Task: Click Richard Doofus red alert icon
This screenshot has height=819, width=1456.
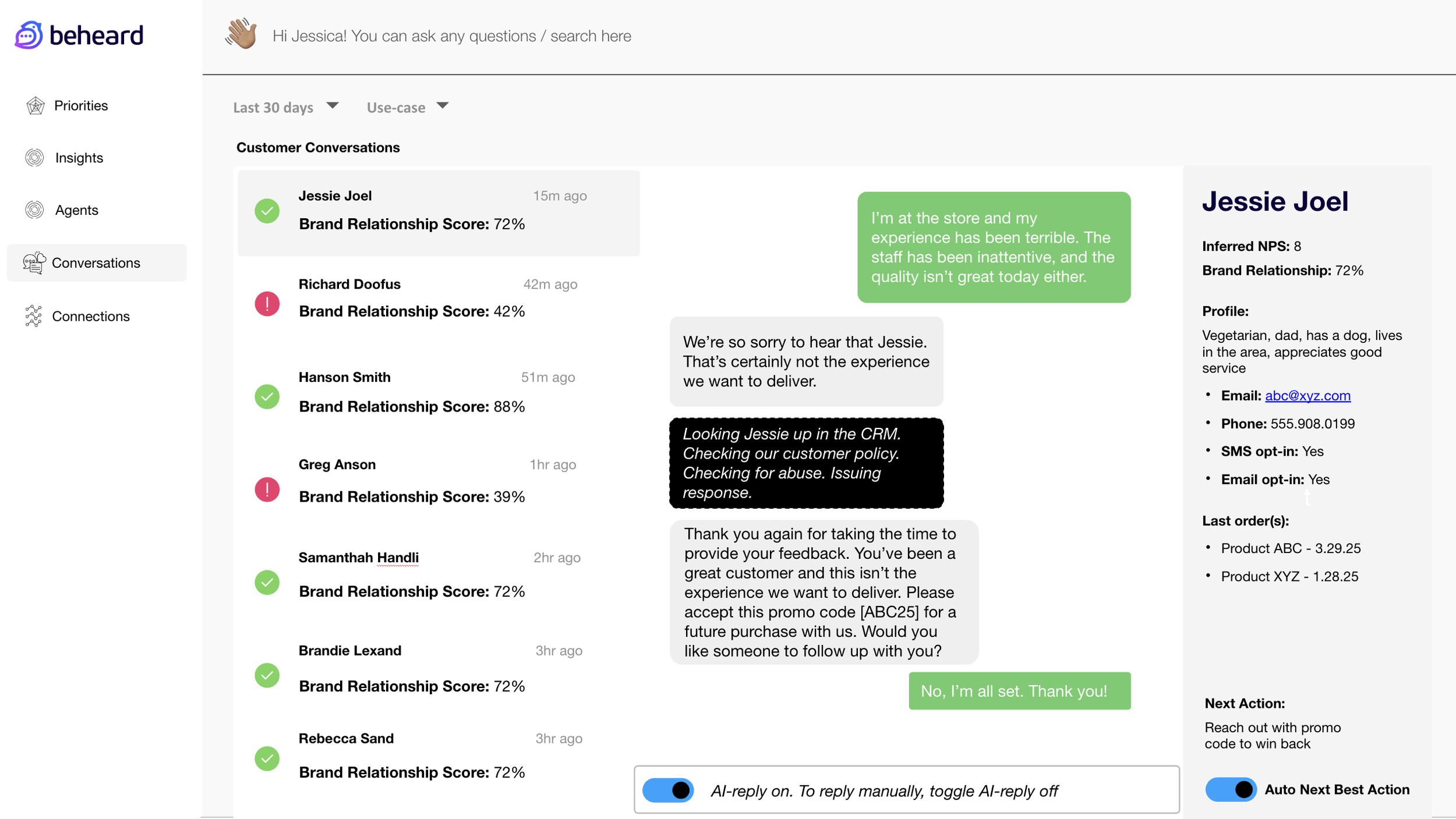Action: click(x=267, y=304)
